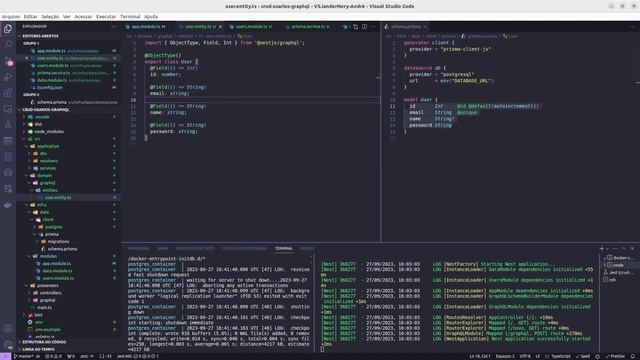Expand the ESTRUTURA DO CÓDIGO section
This screenshot has width=640, height=360.
click(x=44, y=342)
